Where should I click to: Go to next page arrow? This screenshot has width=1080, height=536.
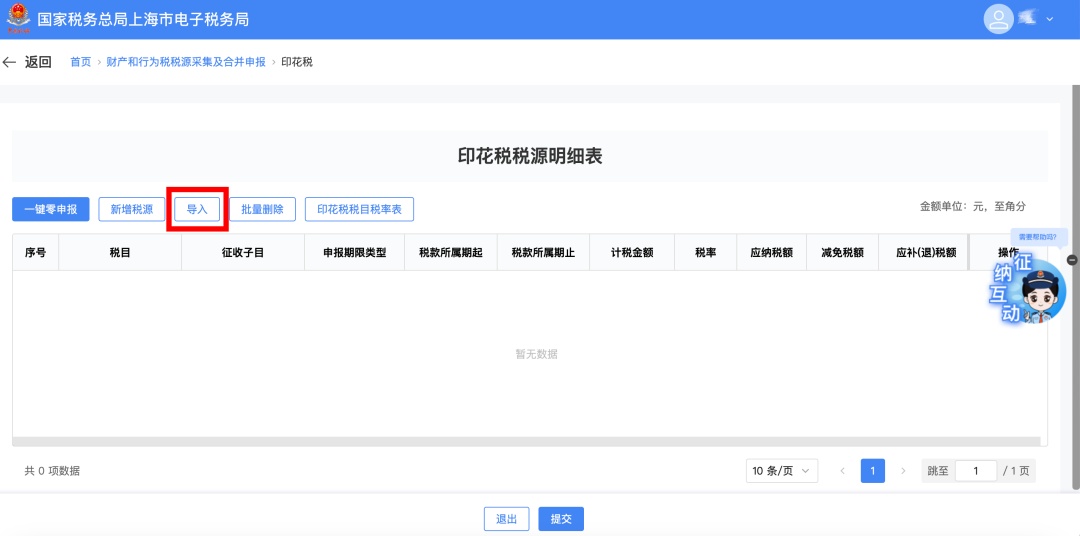903,471
